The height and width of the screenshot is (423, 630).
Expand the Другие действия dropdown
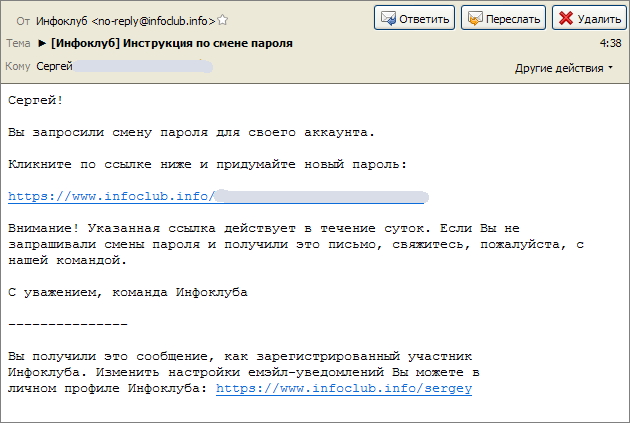coord(564,68)
